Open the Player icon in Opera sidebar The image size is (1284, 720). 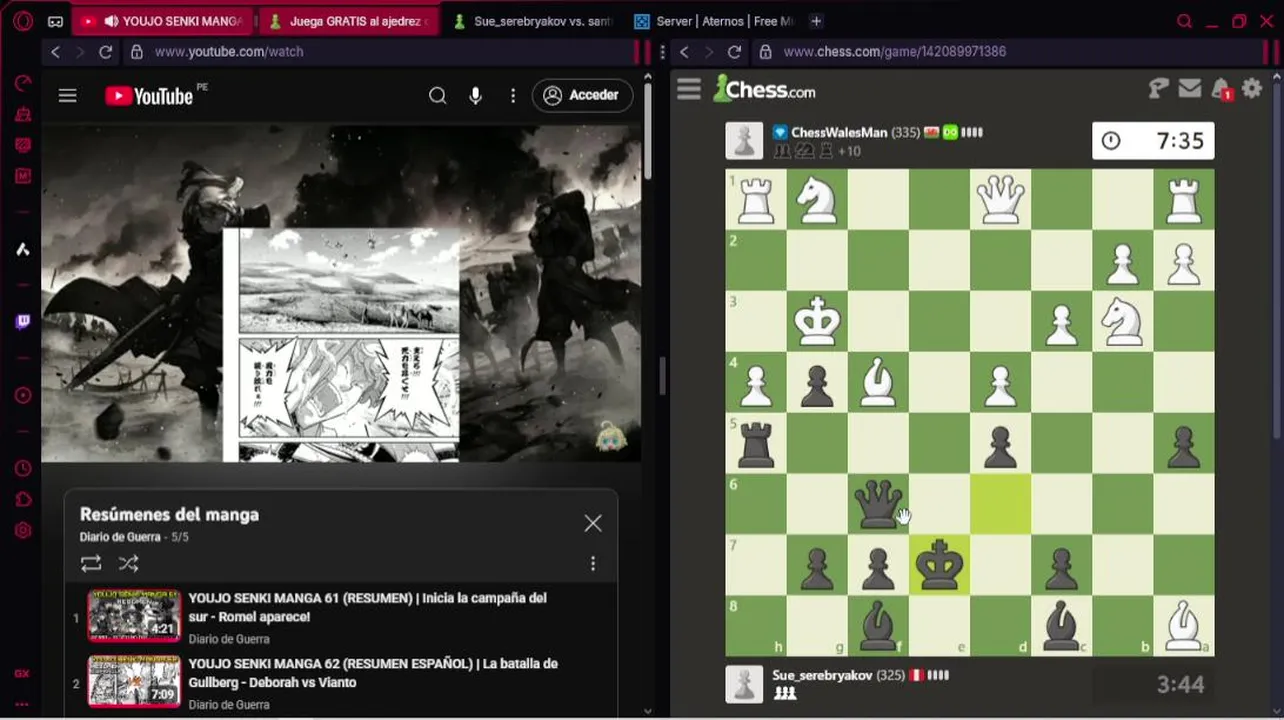pyautogui.click(x=23, y=395)
